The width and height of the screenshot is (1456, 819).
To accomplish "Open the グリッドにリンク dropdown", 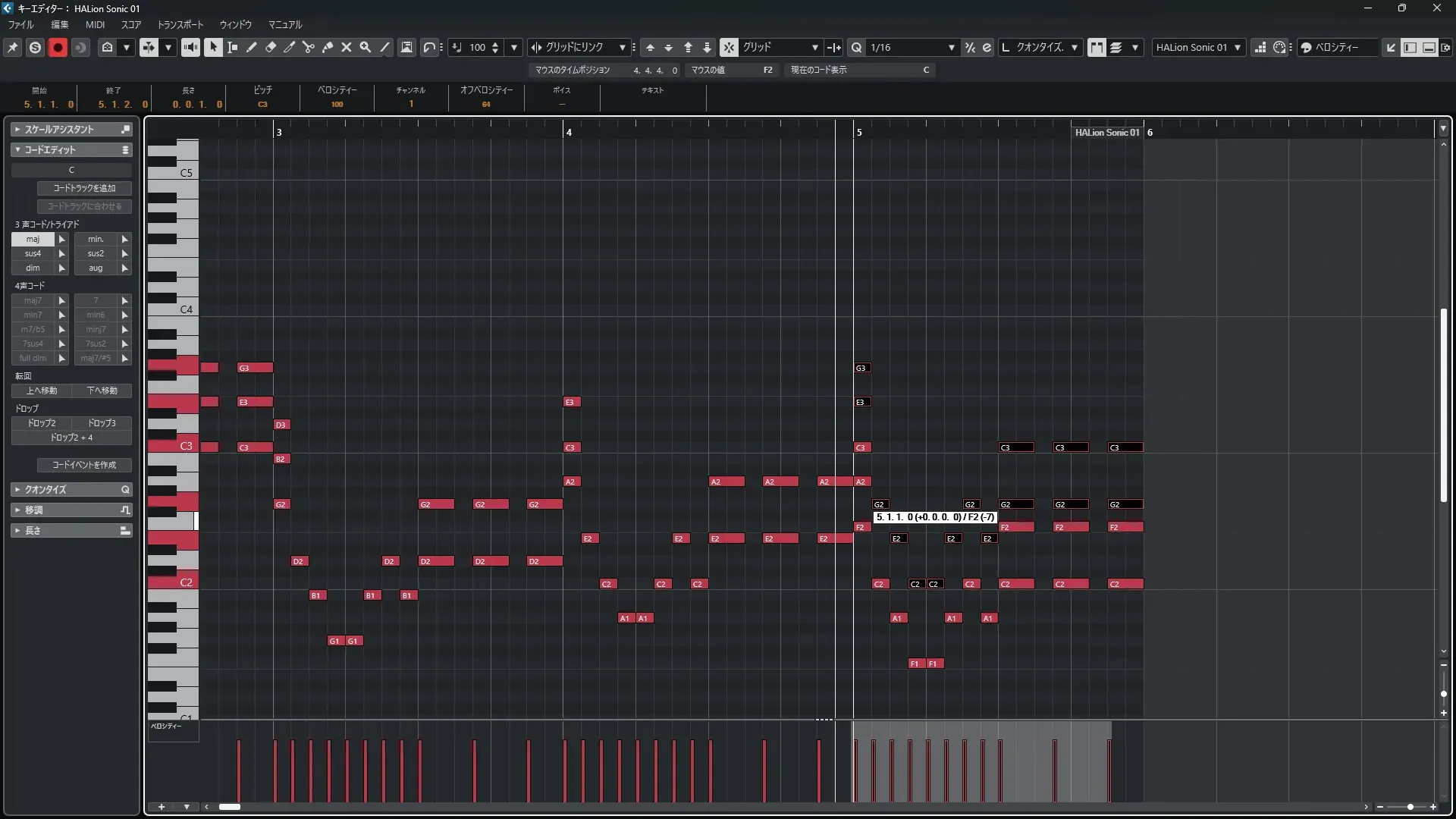I will tap(622, 47).
